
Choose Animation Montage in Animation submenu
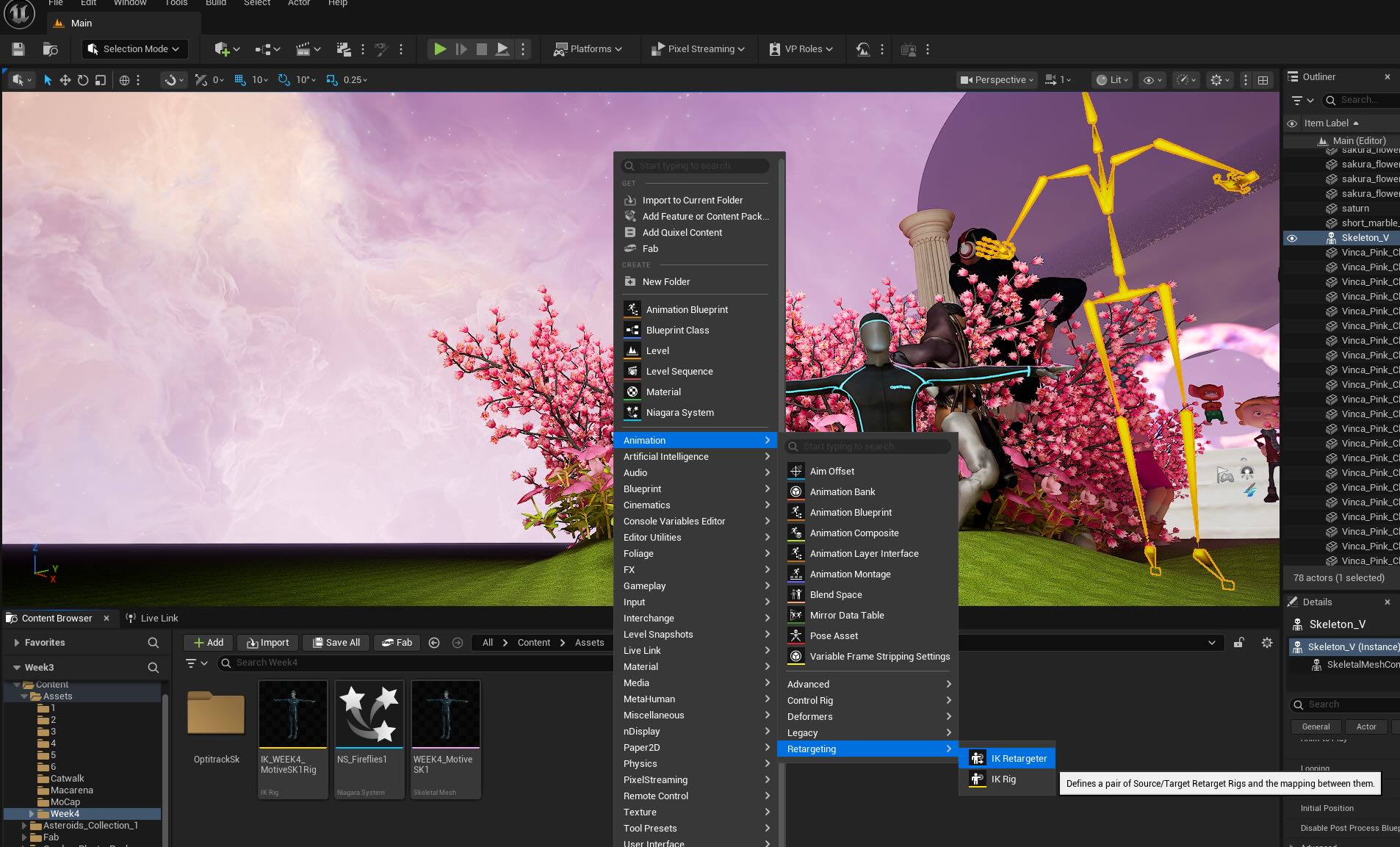[850, 574]
